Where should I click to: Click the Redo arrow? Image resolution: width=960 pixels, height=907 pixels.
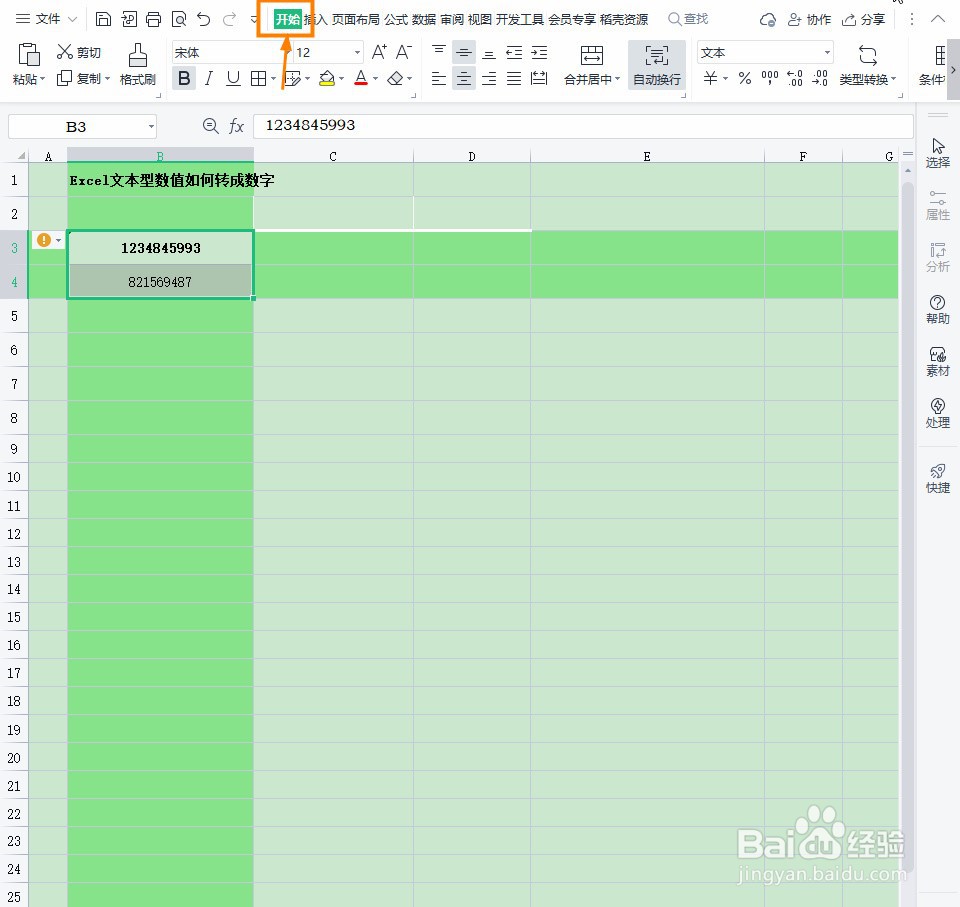230,20
